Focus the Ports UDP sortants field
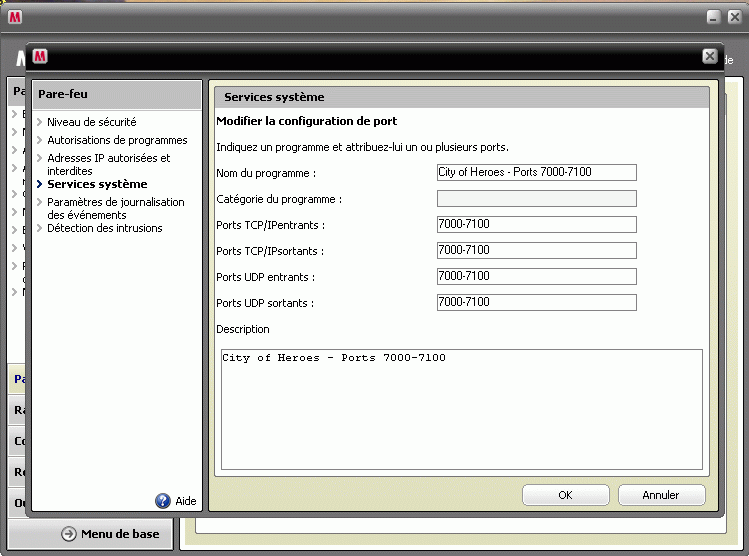This screenshot has width=749, height=556. (536, 302)
